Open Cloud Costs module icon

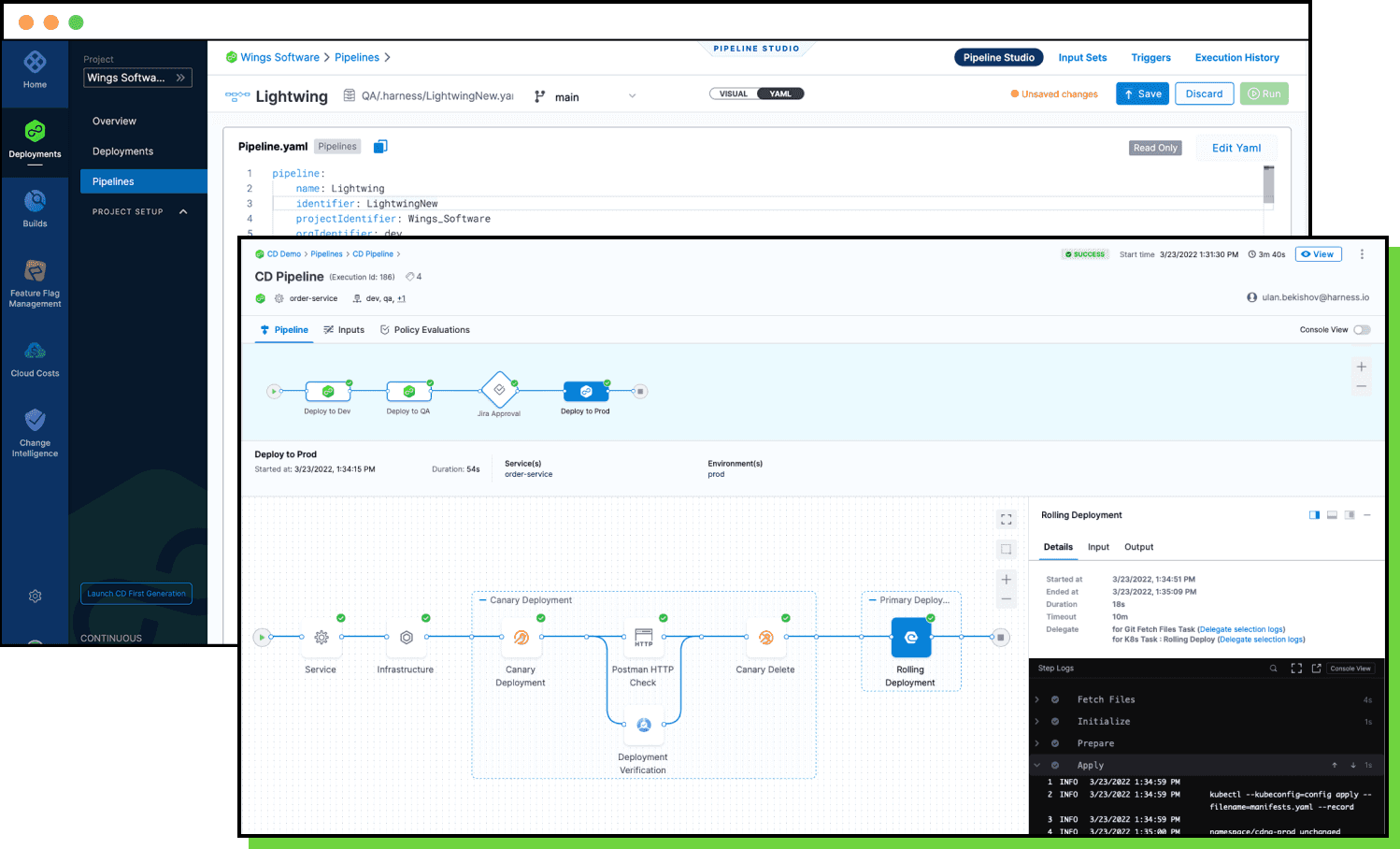click(x=35, y=352)
